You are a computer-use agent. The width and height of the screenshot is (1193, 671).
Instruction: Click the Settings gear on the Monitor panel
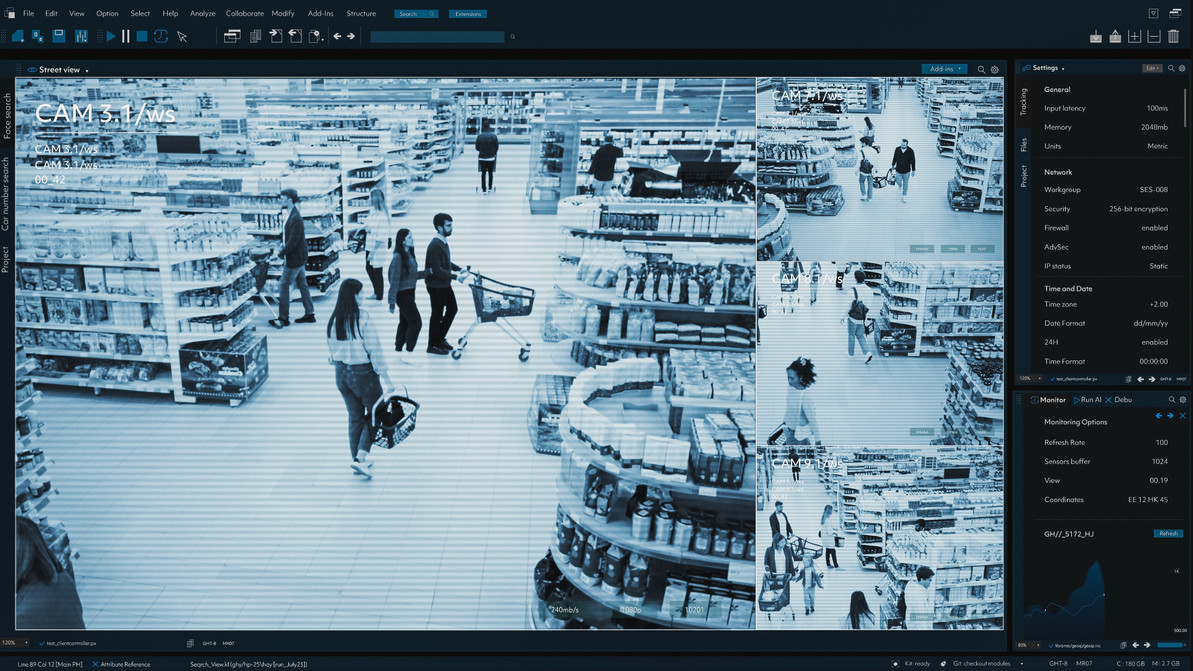pyautogui.click(x=1182, y=399)
